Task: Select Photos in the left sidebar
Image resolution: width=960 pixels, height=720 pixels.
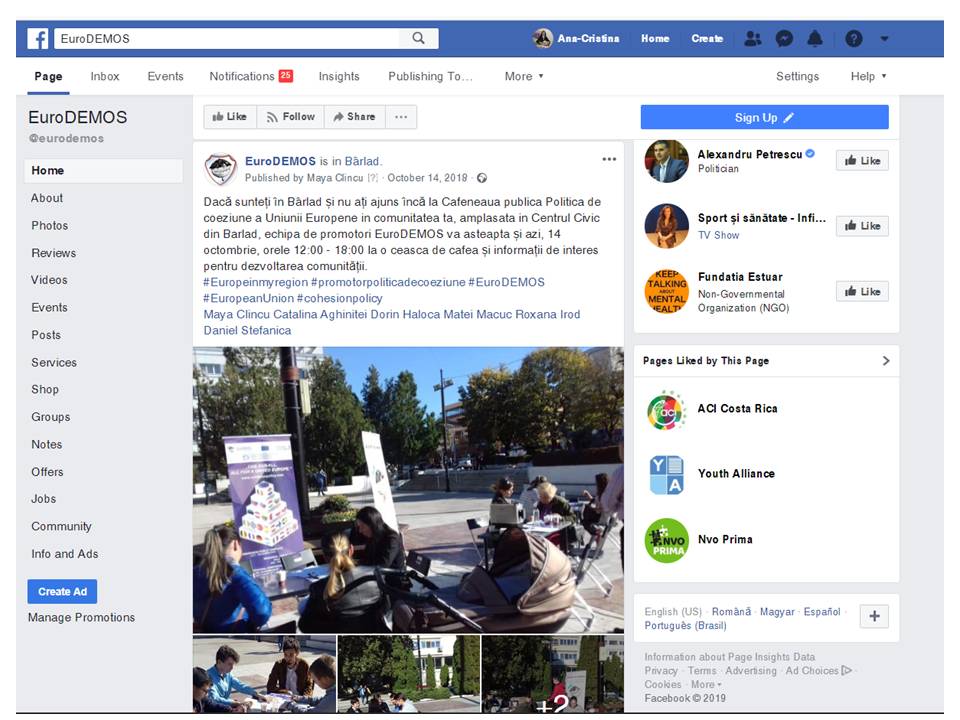Action: pos(50,225)
